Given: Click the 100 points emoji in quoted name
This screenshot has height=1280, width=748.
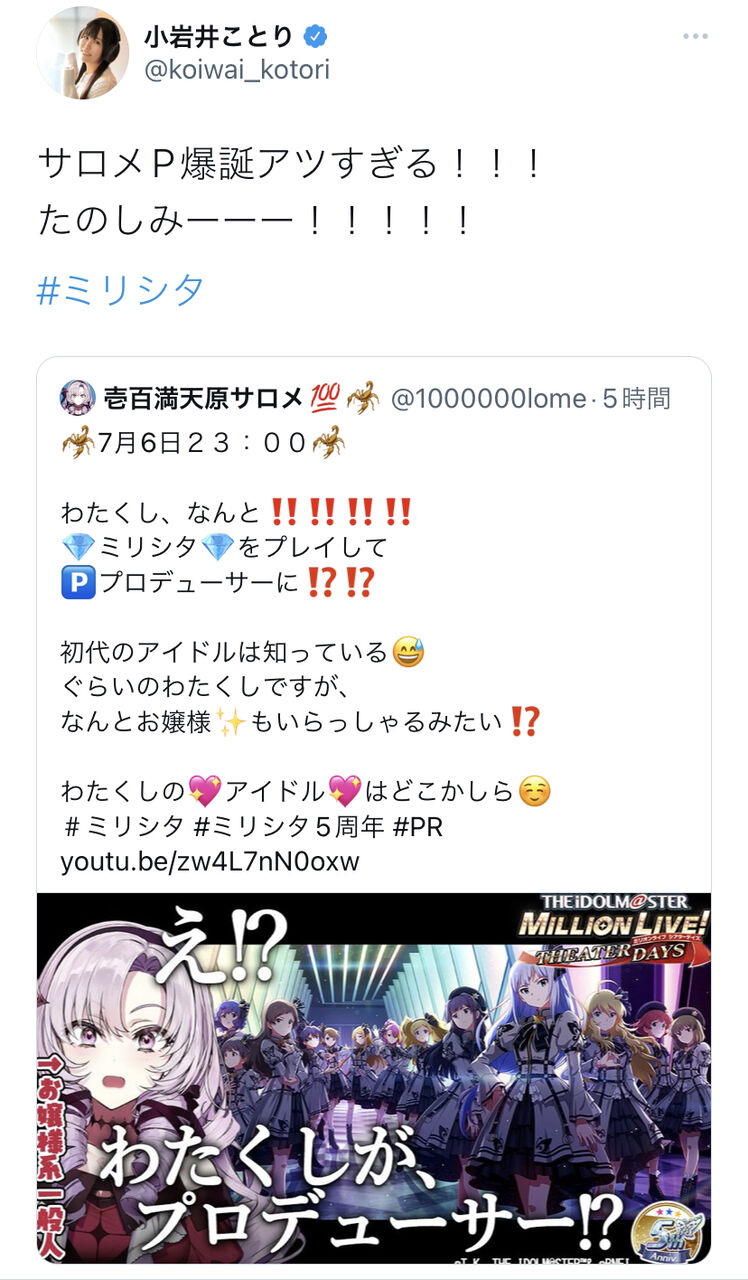Looking at the screenshot, I should [325, 398].
